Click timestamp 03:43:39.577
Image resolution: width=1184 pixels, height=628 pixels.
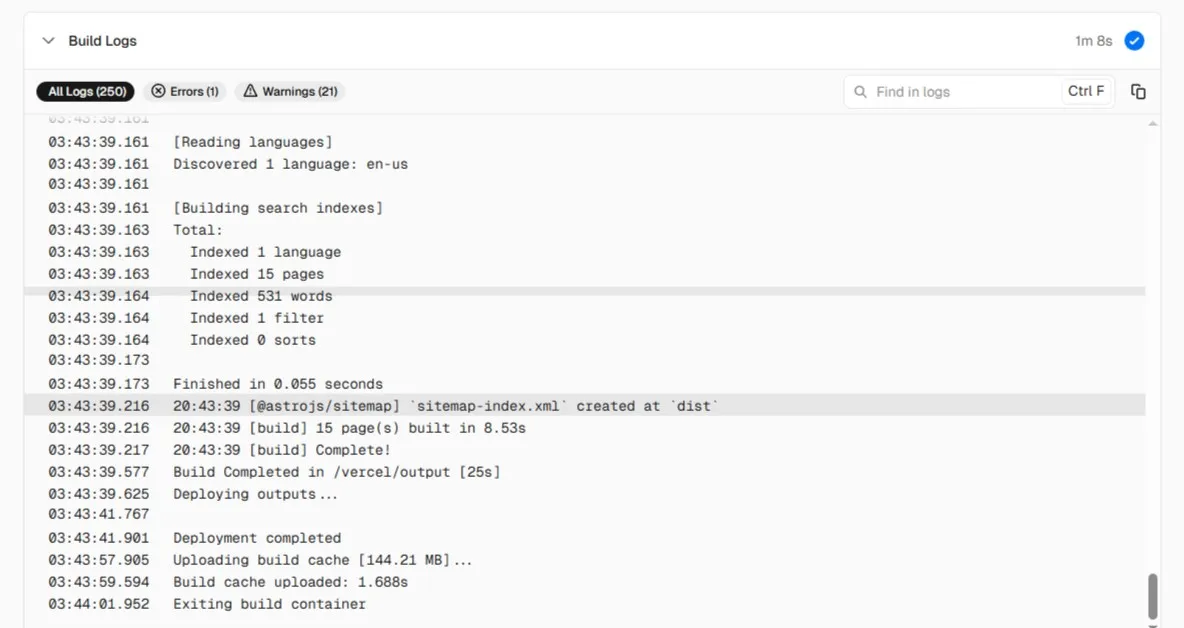click(99, 472)
